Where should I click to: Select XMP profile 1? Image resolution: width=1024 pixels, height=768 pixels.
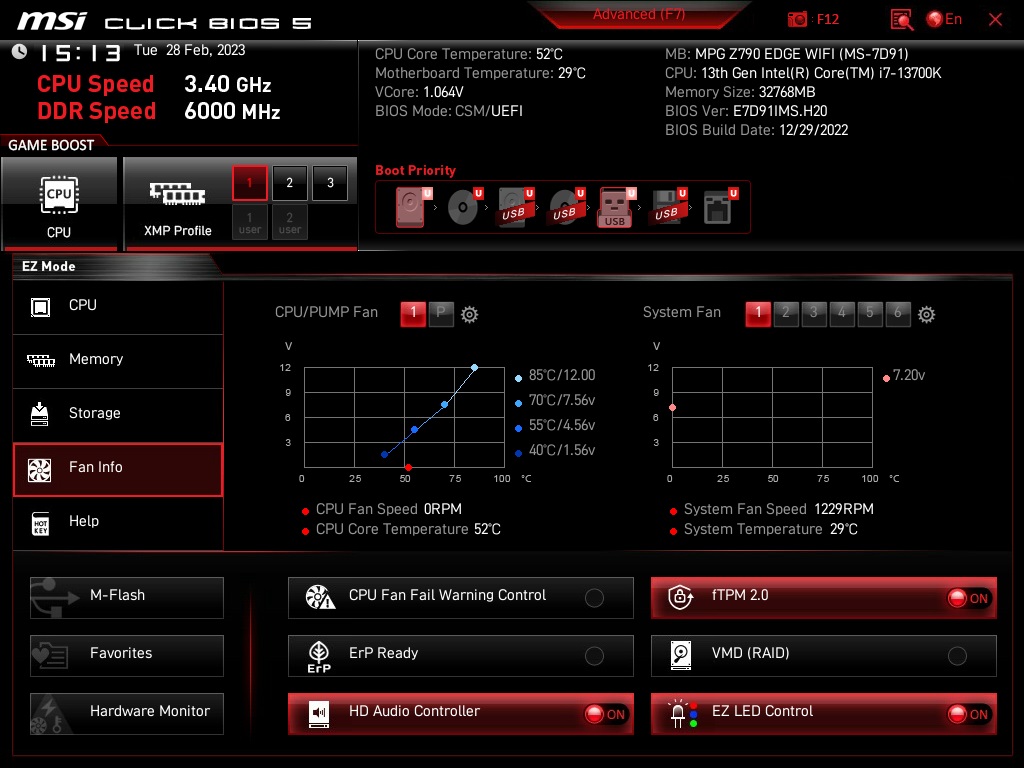249,183
